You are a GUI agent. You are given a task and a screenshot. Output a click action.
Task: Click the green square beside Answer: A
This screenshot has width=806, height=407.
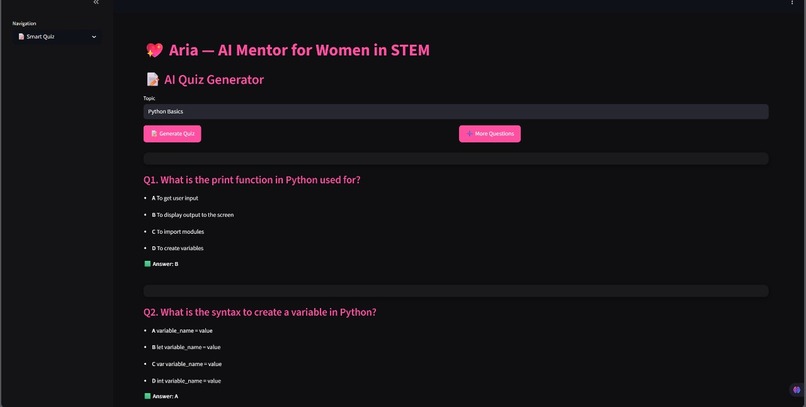click(148, 397)
